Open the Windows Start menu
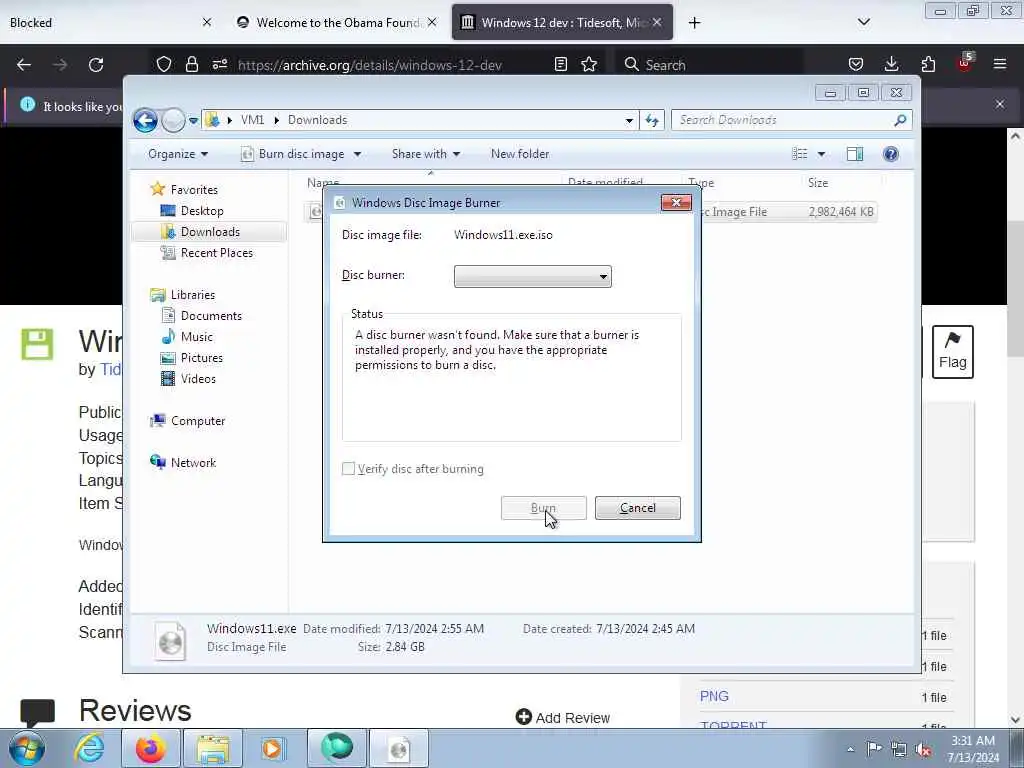 coord(27,748)
